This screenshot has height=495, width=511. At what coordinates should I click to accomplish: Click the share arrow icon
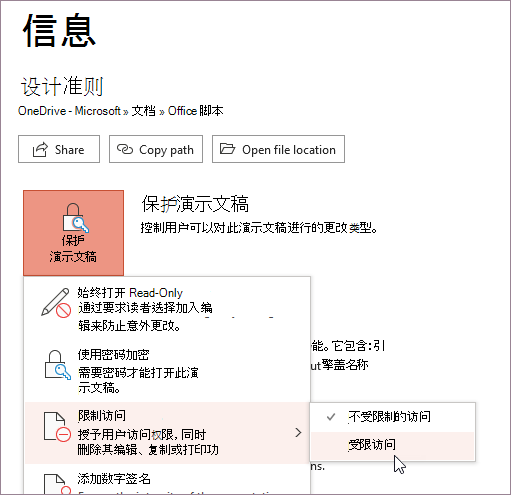click(40, 149)
